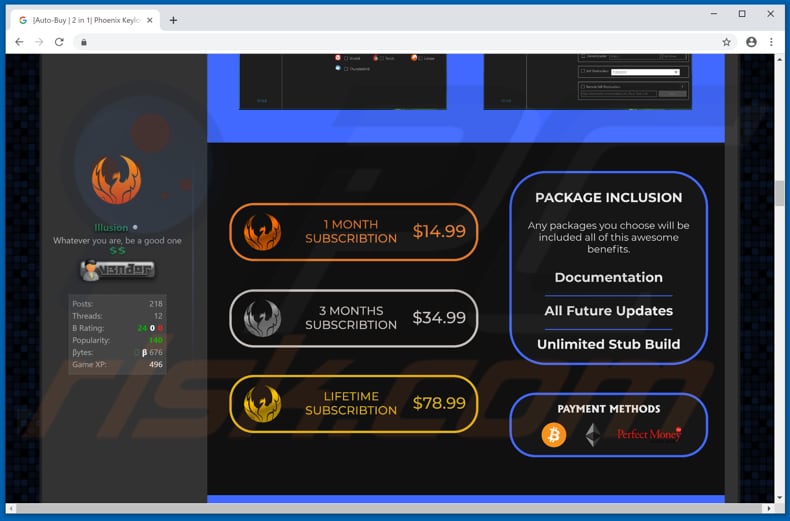Open a new tab with the plus button

173,20
